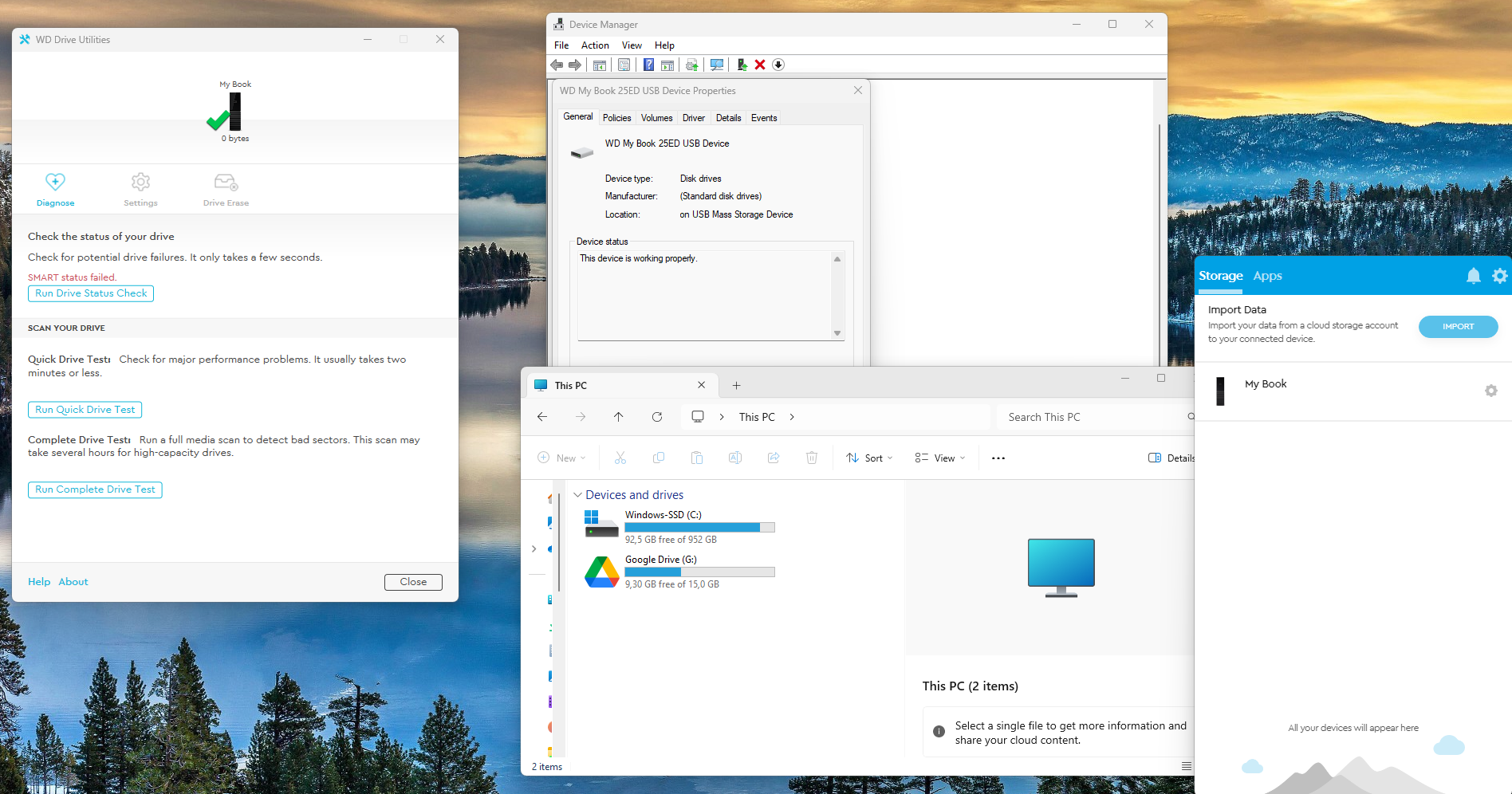Toggle the Details pane button

click(x=1171, y=458)
